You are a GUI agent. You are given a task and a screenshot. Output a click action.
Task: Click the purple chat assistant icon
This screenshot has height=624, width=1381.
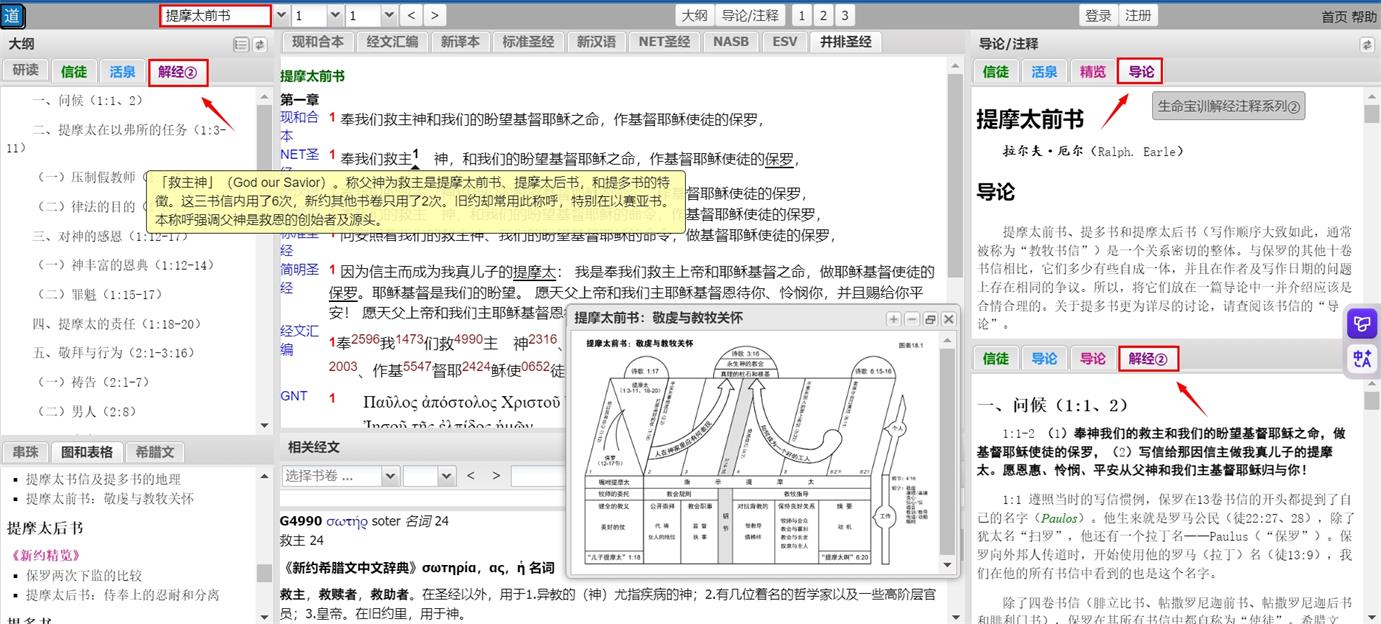1363,323
